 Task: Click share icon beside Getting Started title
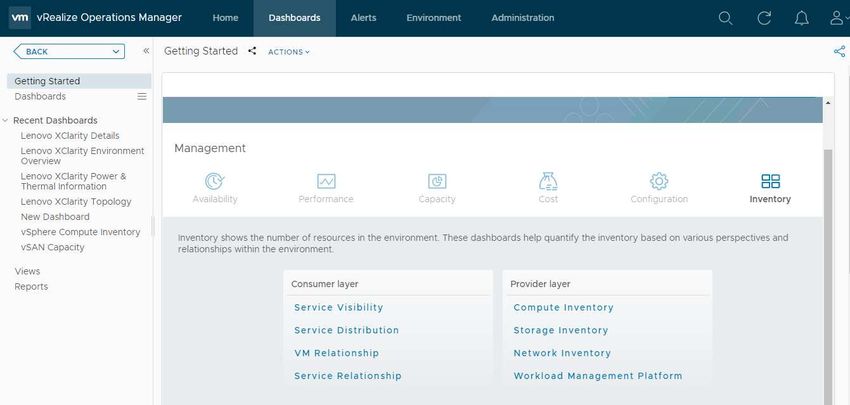click(252, 51)
